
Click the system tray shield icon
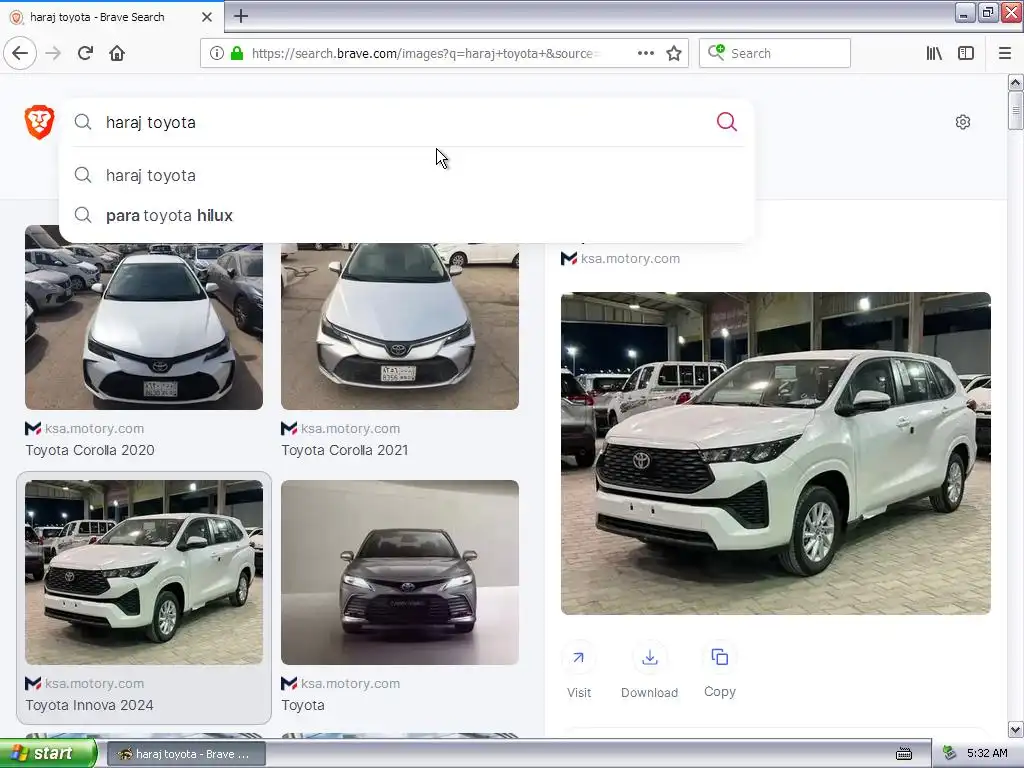(949, 754)
